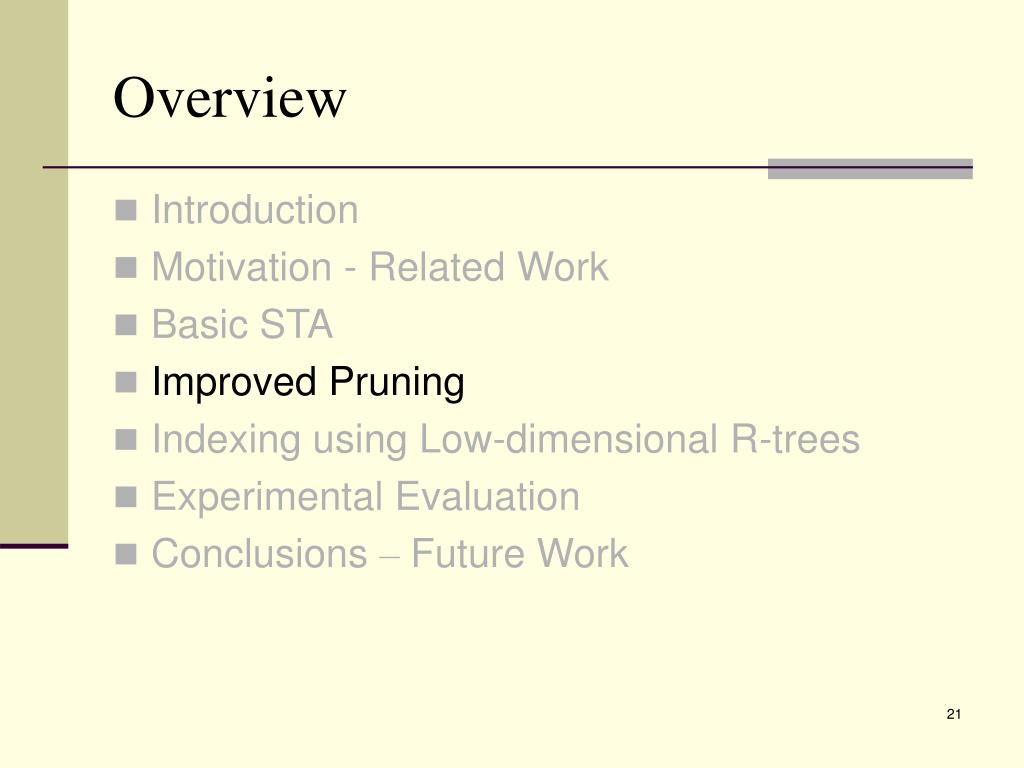
Task: Click the bullet next to Basic STA
Action: 126,325
